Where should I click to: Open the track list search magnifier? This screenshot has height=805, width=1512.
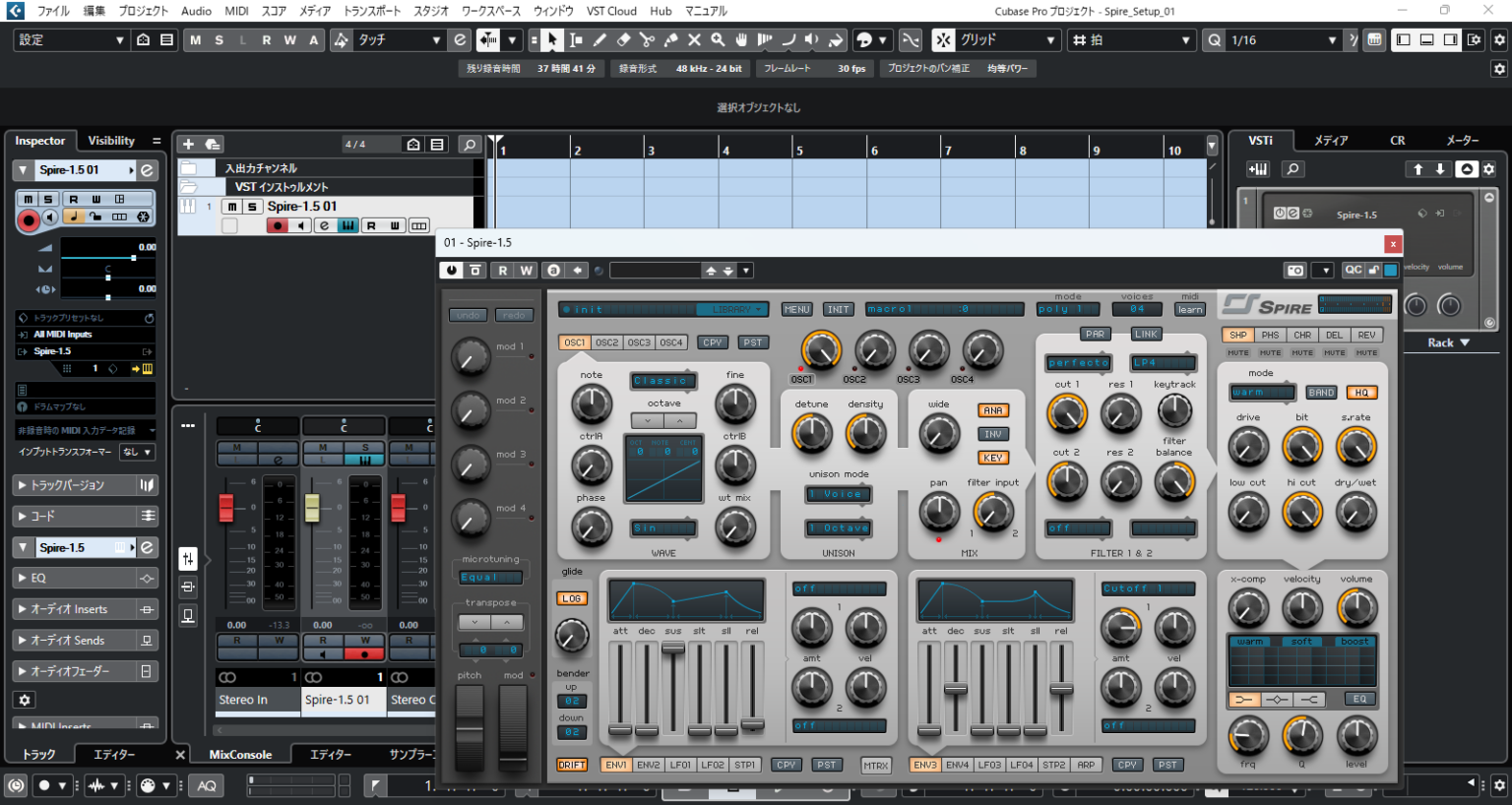470,145
